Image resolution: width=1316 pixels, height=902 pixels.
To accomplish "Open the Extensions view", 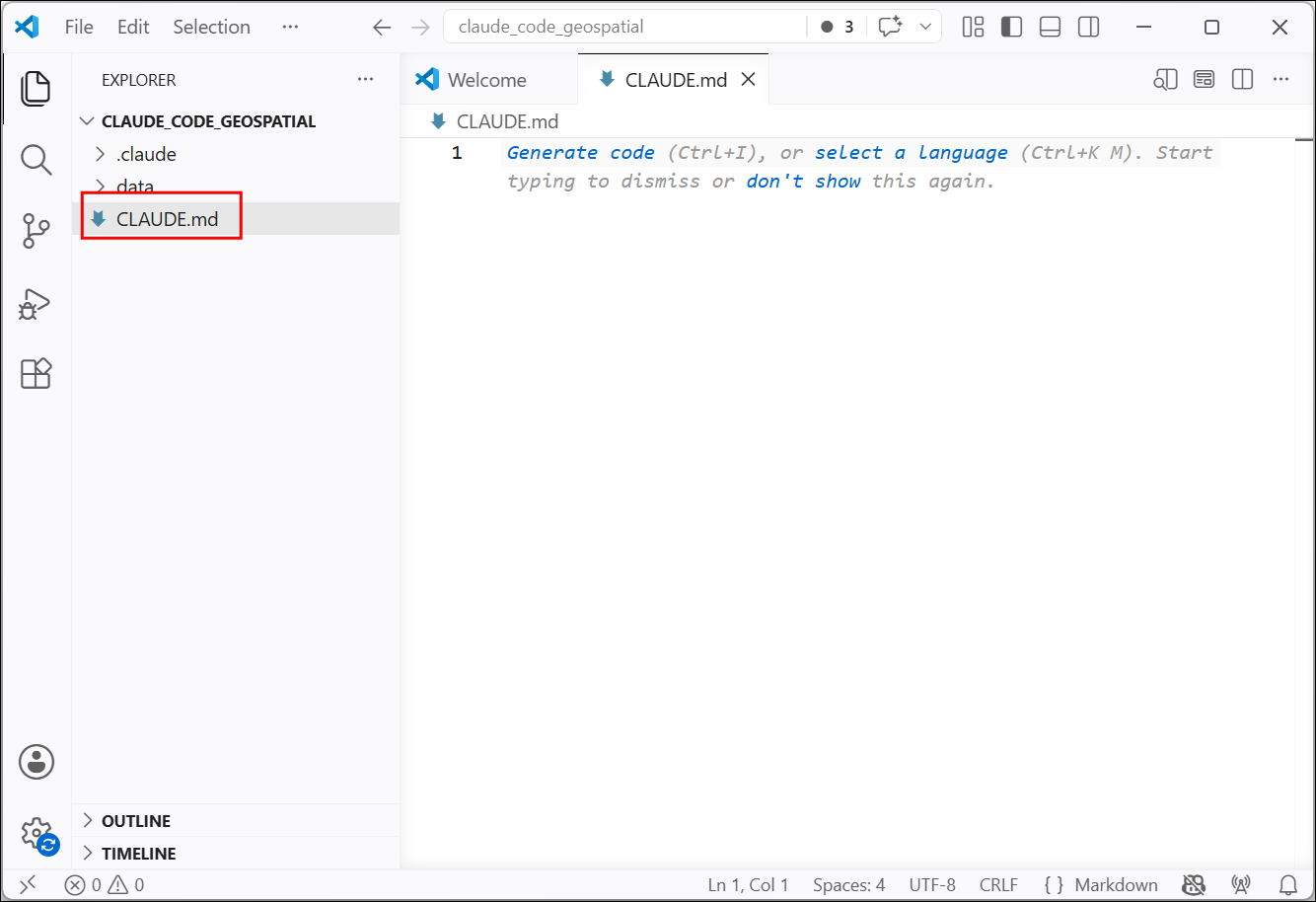I will (36, 374).
